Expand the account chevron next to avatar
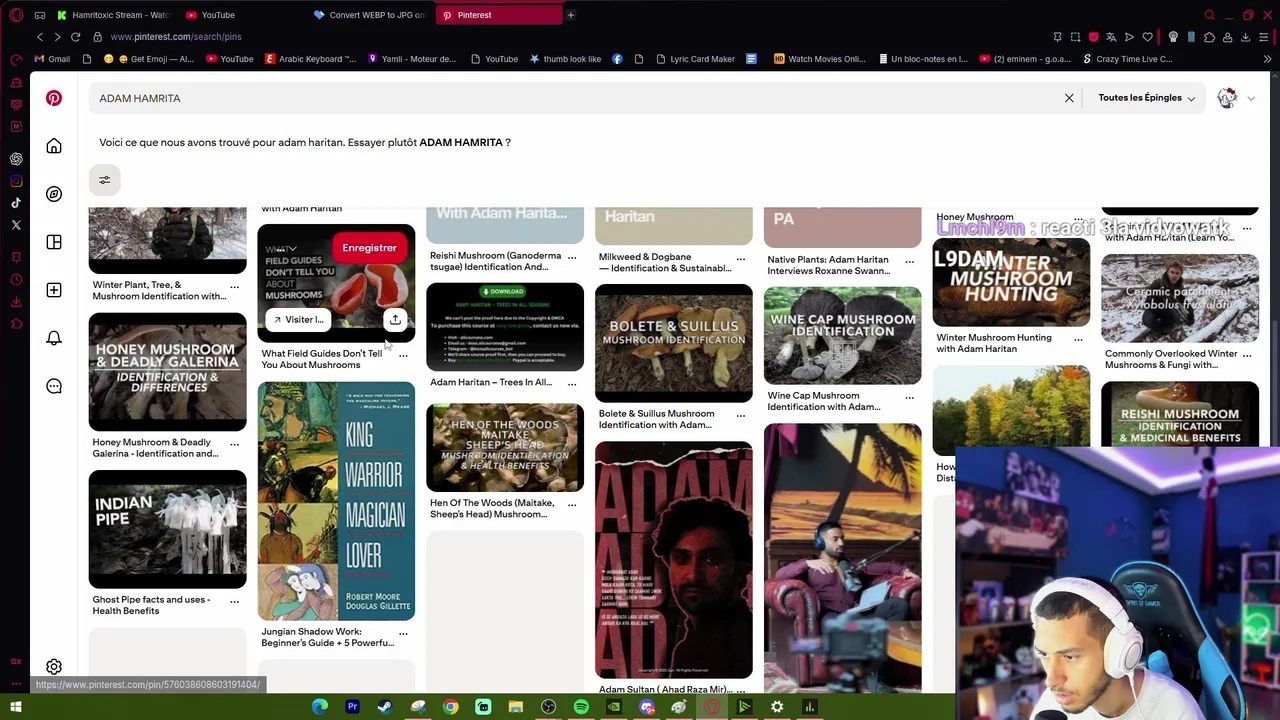This screenshot has width=1280, height=720. click(1251, 98)
